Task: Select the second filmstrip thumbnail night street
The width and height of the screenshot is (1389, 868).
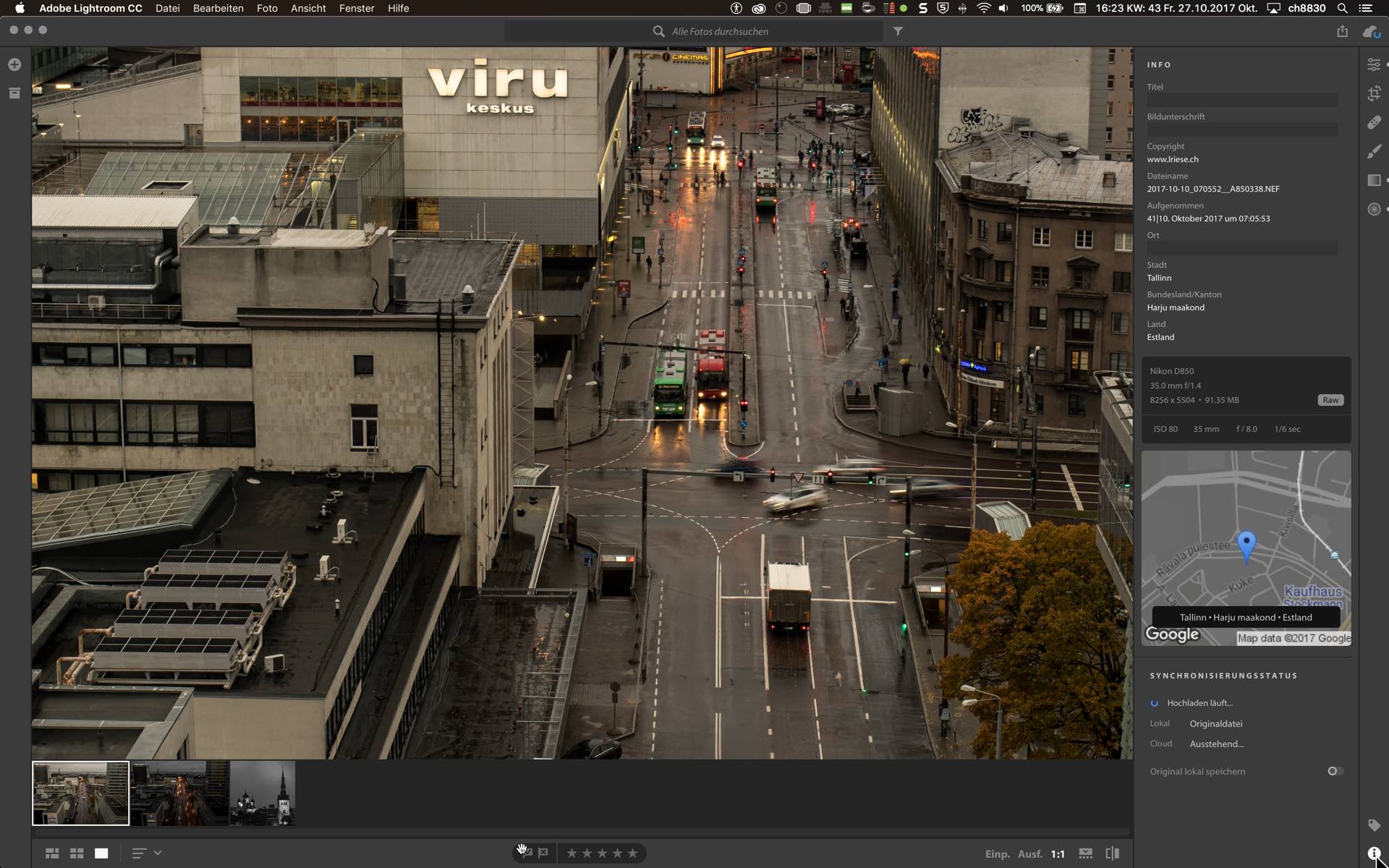Action: point(179,793)
